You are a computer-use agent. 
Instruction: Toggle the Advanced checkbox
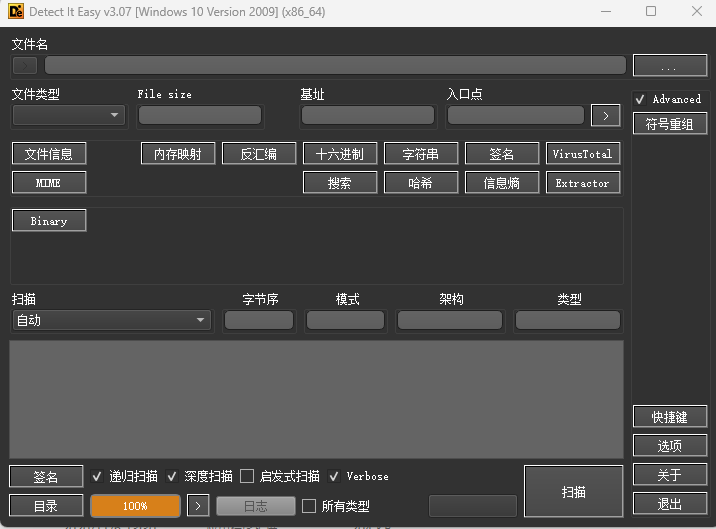[640, 99]
